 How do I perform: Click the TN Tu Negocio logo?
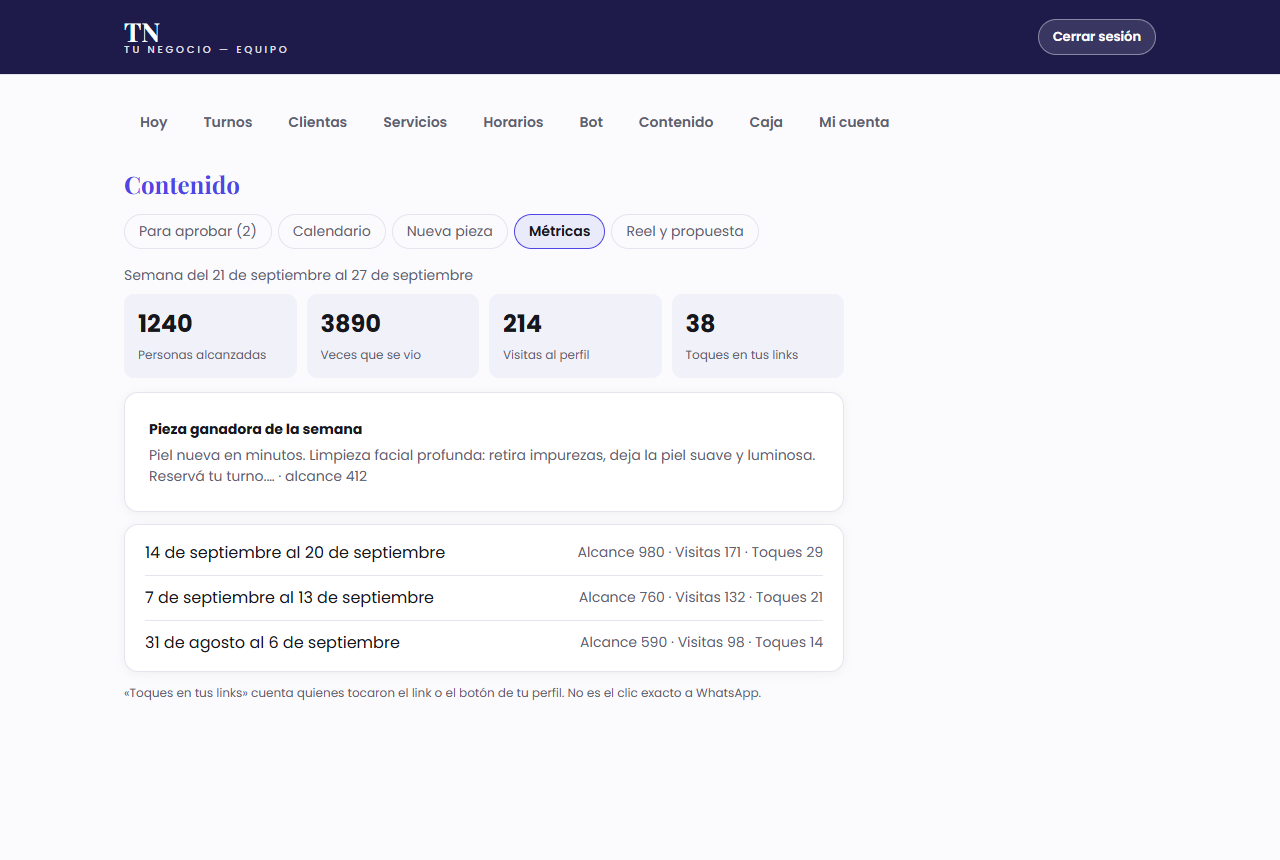click(x=206, y=37)
